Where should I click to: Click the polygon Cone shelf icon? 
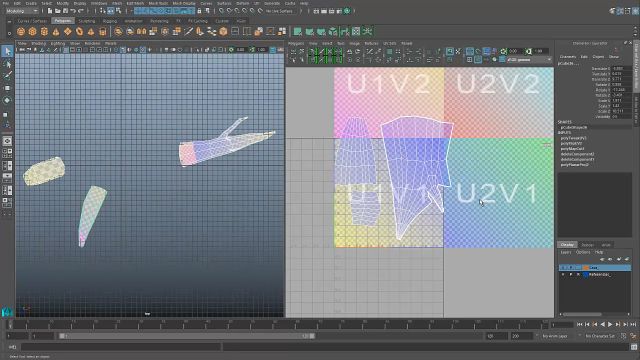click(x=56, y=31)
